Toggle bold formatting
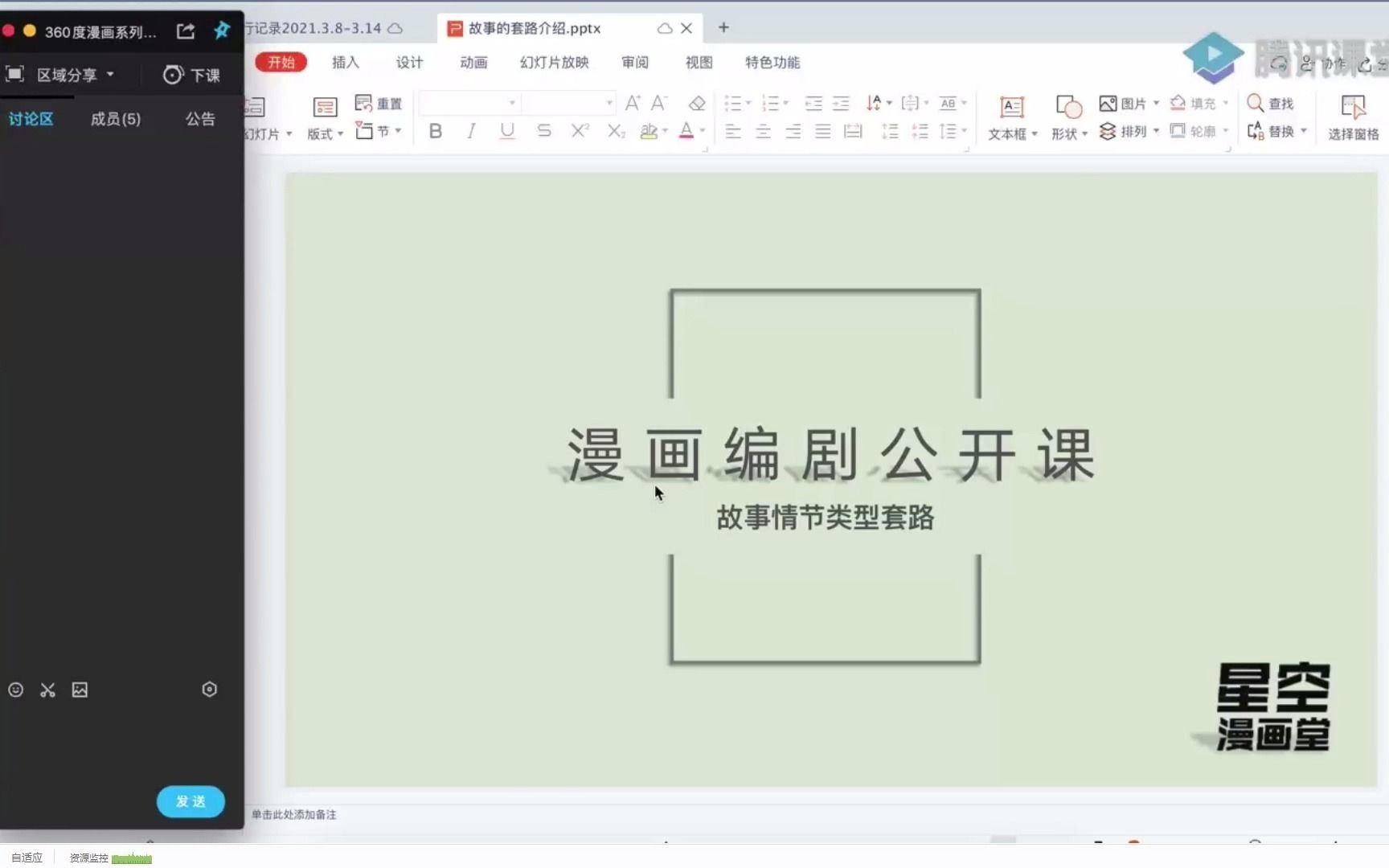This screenshot has width=1389, height=868. (435, 131)
